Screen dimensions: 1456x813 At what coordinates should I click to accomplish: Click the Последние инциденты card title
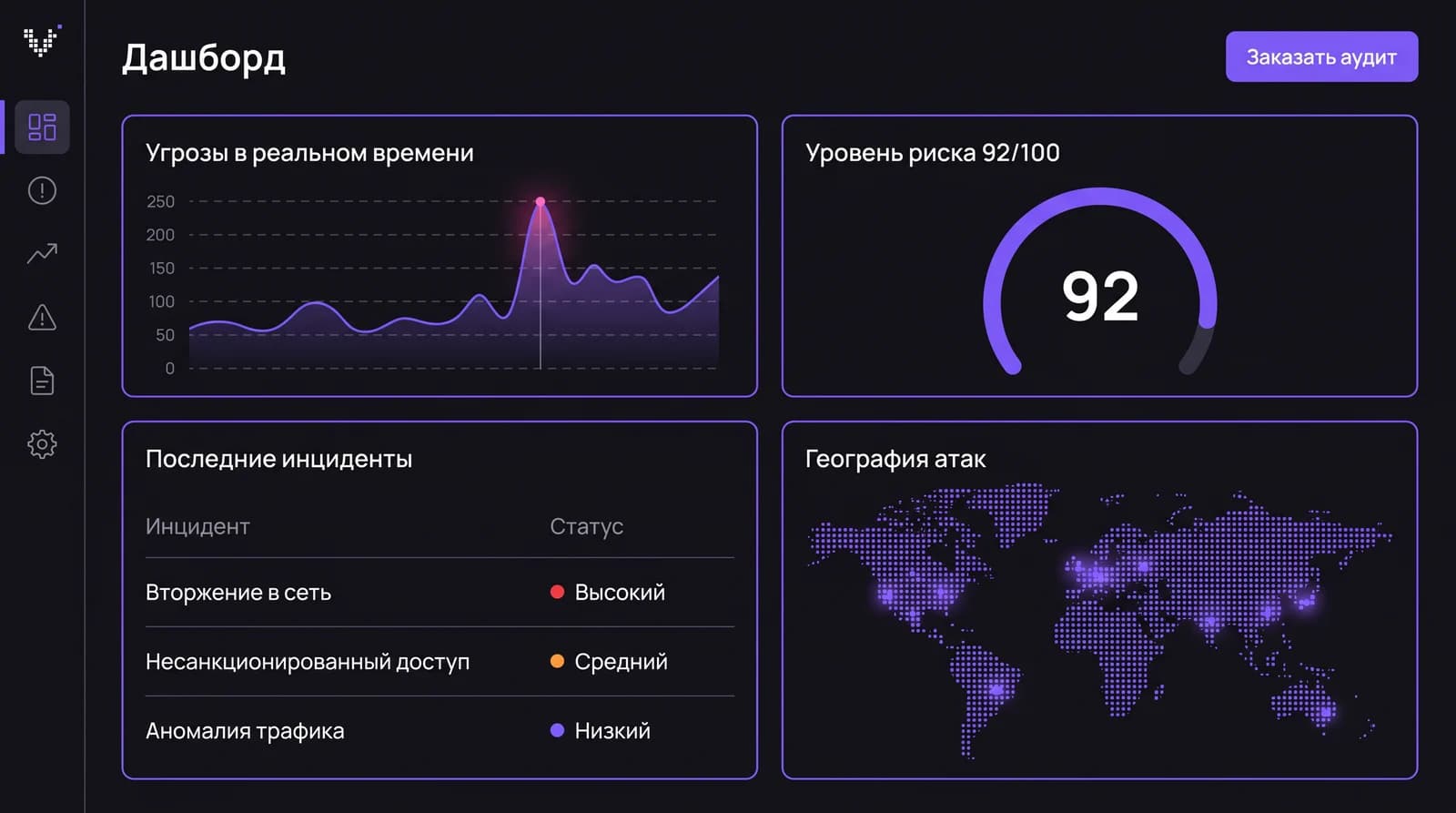278,459
